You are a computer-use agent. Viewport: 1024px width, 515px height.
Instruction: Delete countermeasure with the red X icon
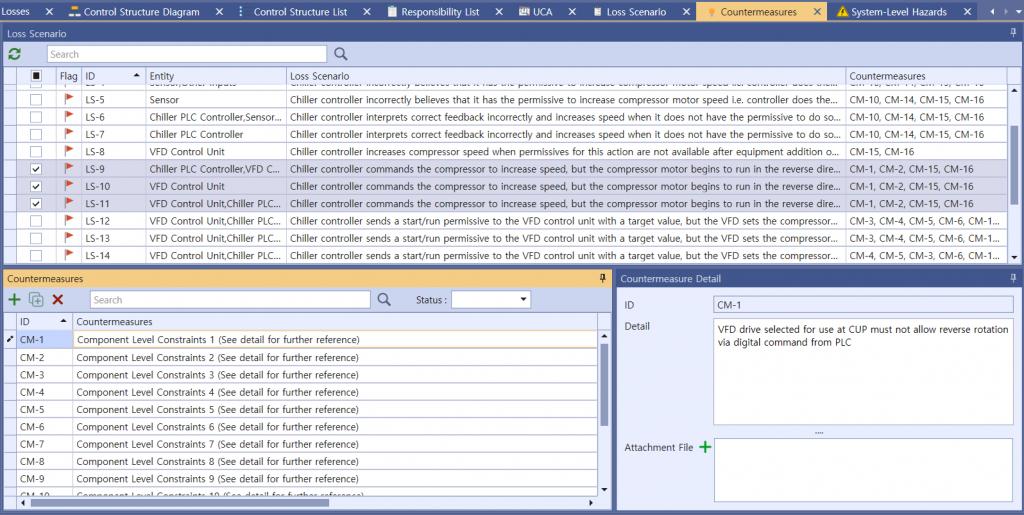click(58, 299)
